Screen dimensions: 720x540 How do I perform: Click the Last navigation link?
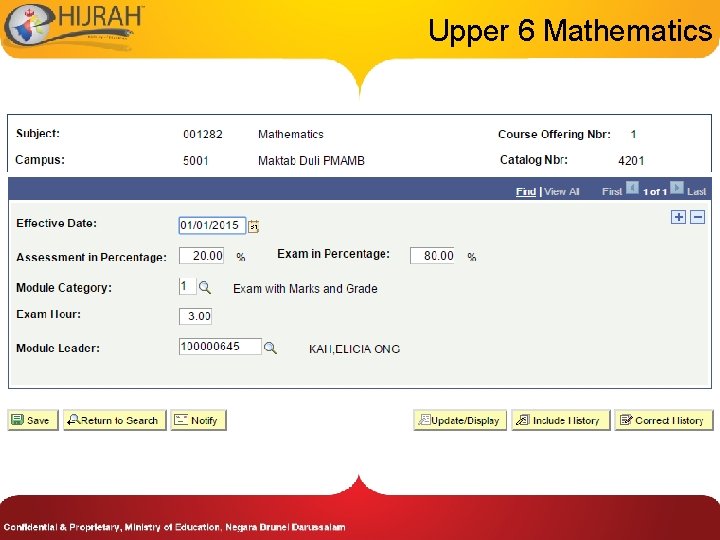point(696,191)
